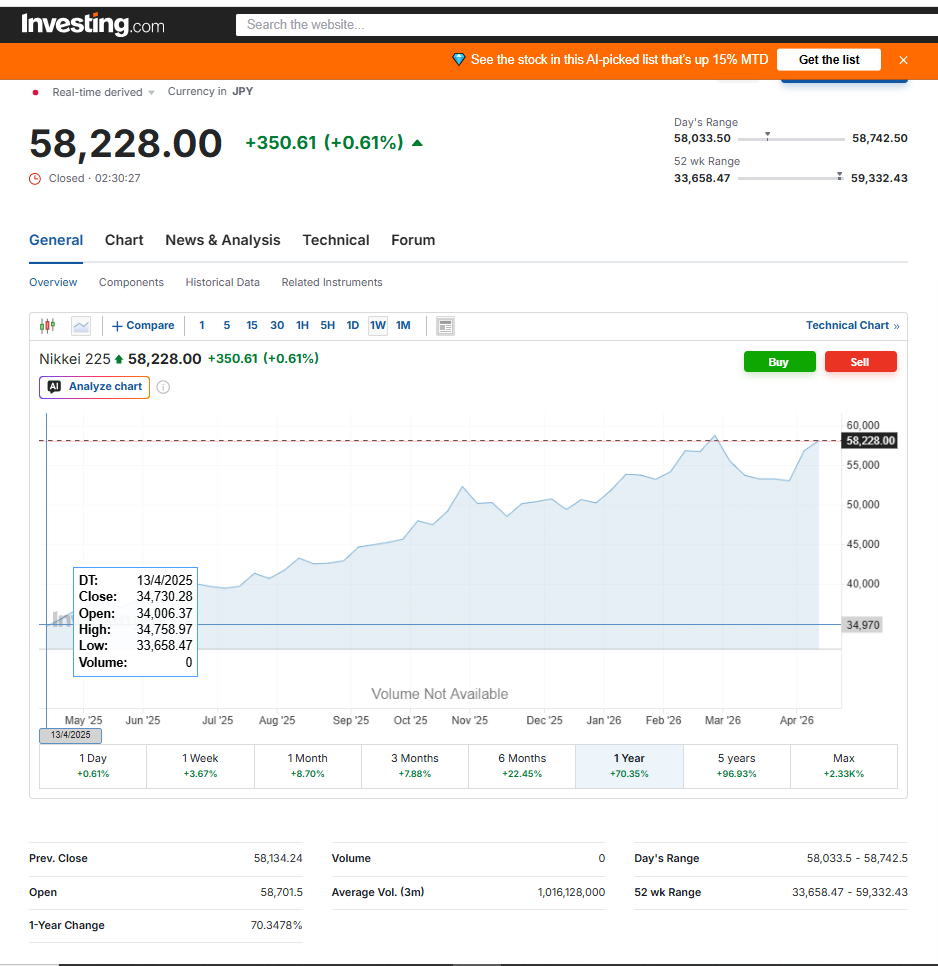Click the Investing.com logo
Viewport: 938px width, 966px height.
pyautogui.click(x=93, y=24)
